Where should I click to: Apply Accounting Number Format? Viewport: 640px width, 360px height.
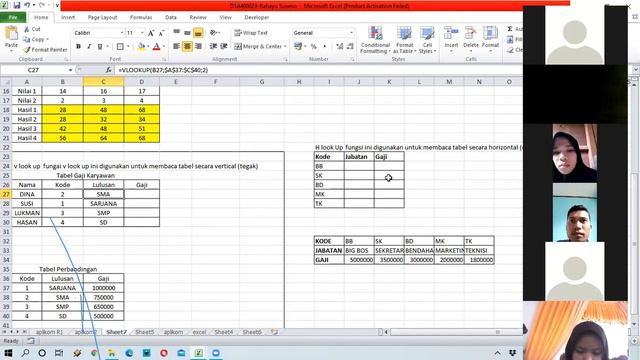tap(298, 47)
